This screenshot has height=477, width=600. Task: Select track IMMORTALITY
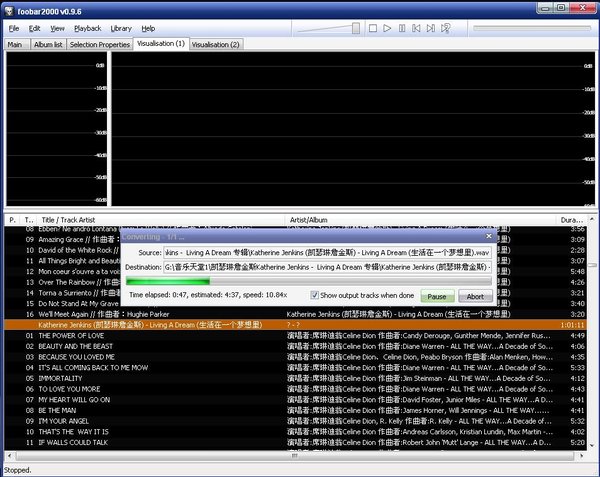pos(295,378)
